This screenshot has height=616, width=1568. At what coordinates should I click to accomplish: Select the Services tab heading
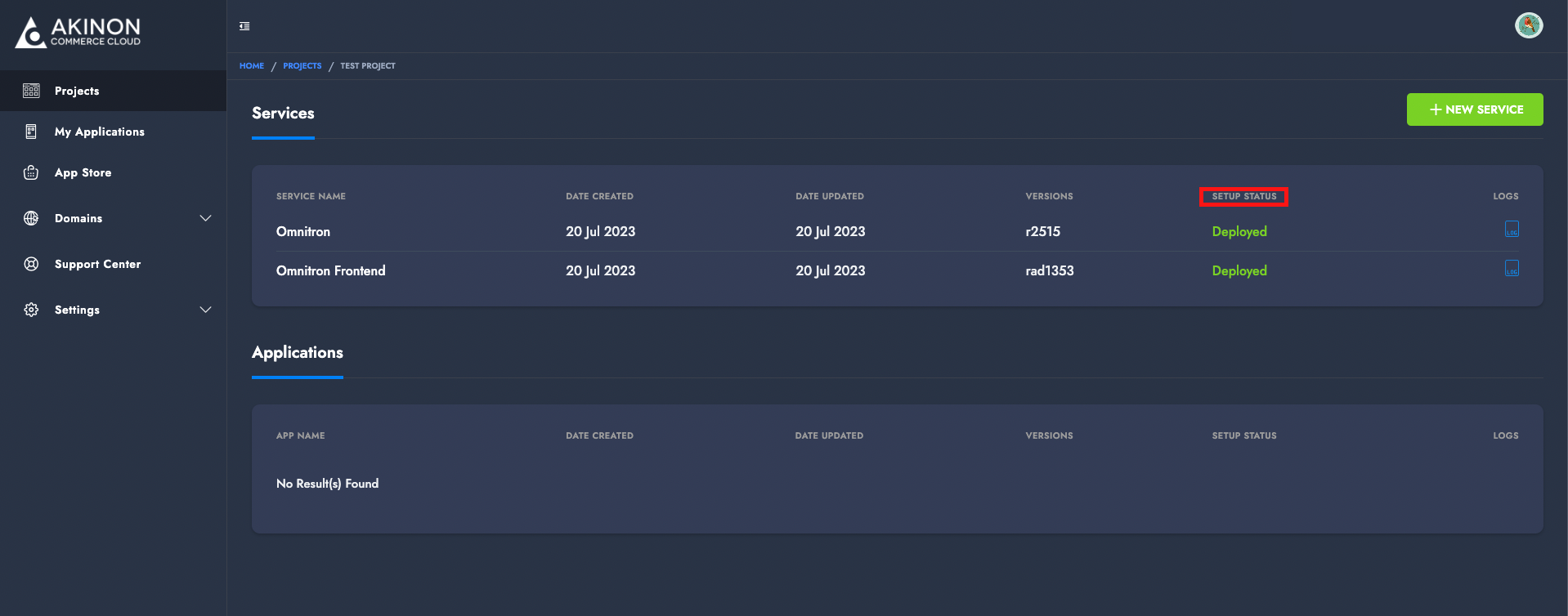tap(283, 114)
